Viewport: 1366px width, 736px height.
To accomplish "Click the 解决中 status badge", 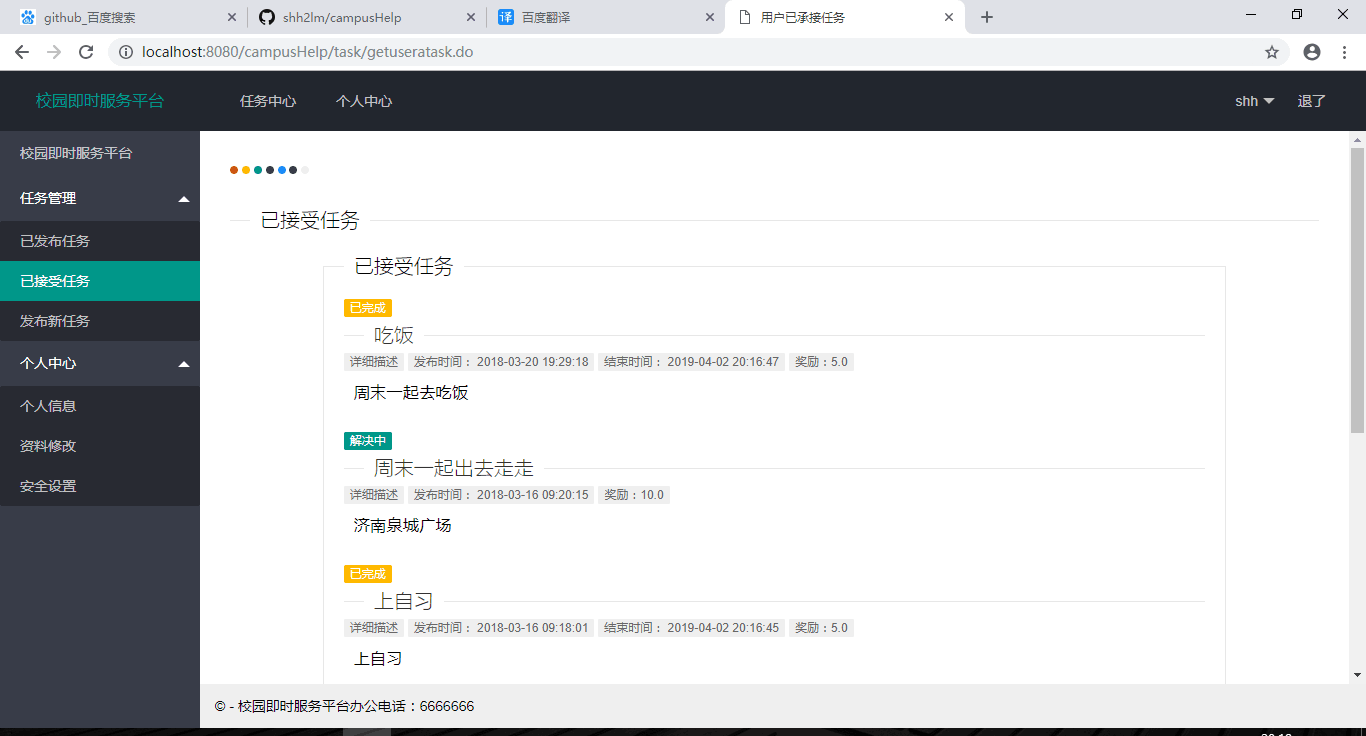I will coord(367,440).
